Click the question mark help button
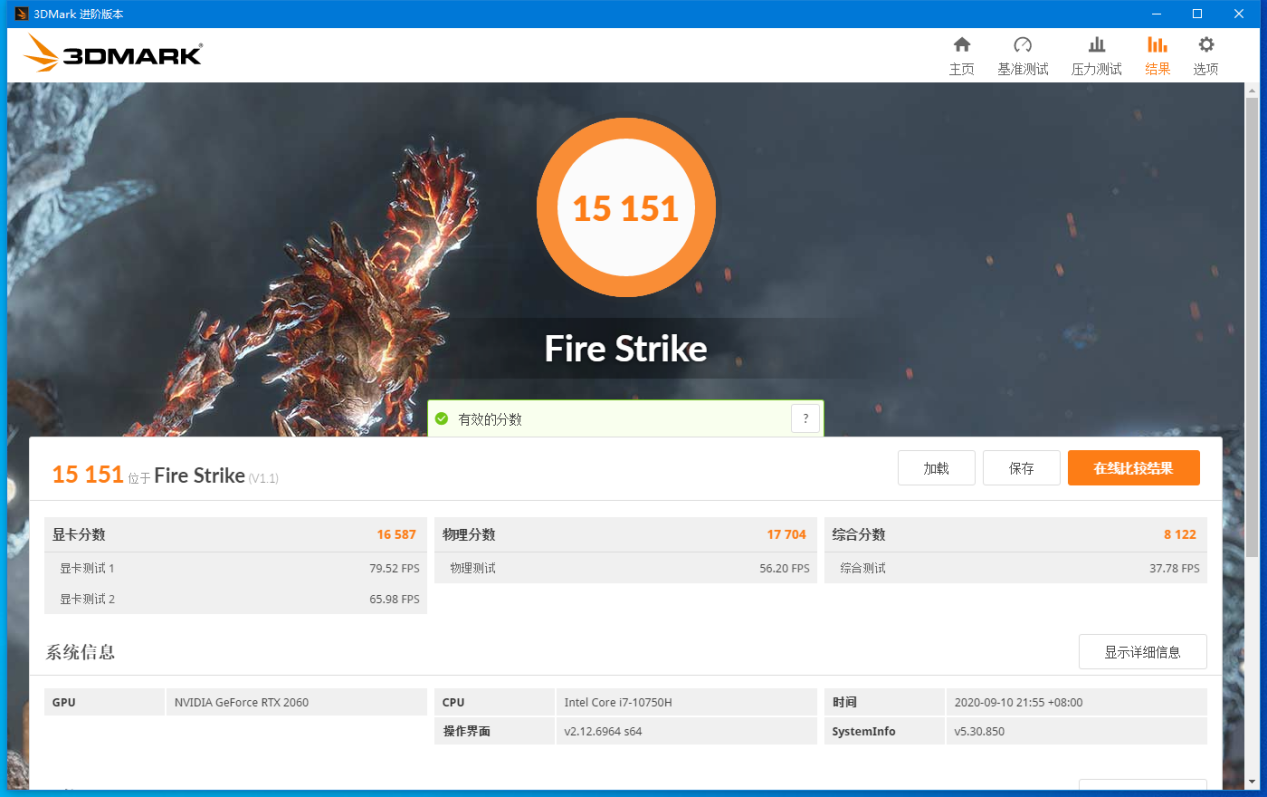This screenshot has width=1267, height=797. click(x=805, y=419)
